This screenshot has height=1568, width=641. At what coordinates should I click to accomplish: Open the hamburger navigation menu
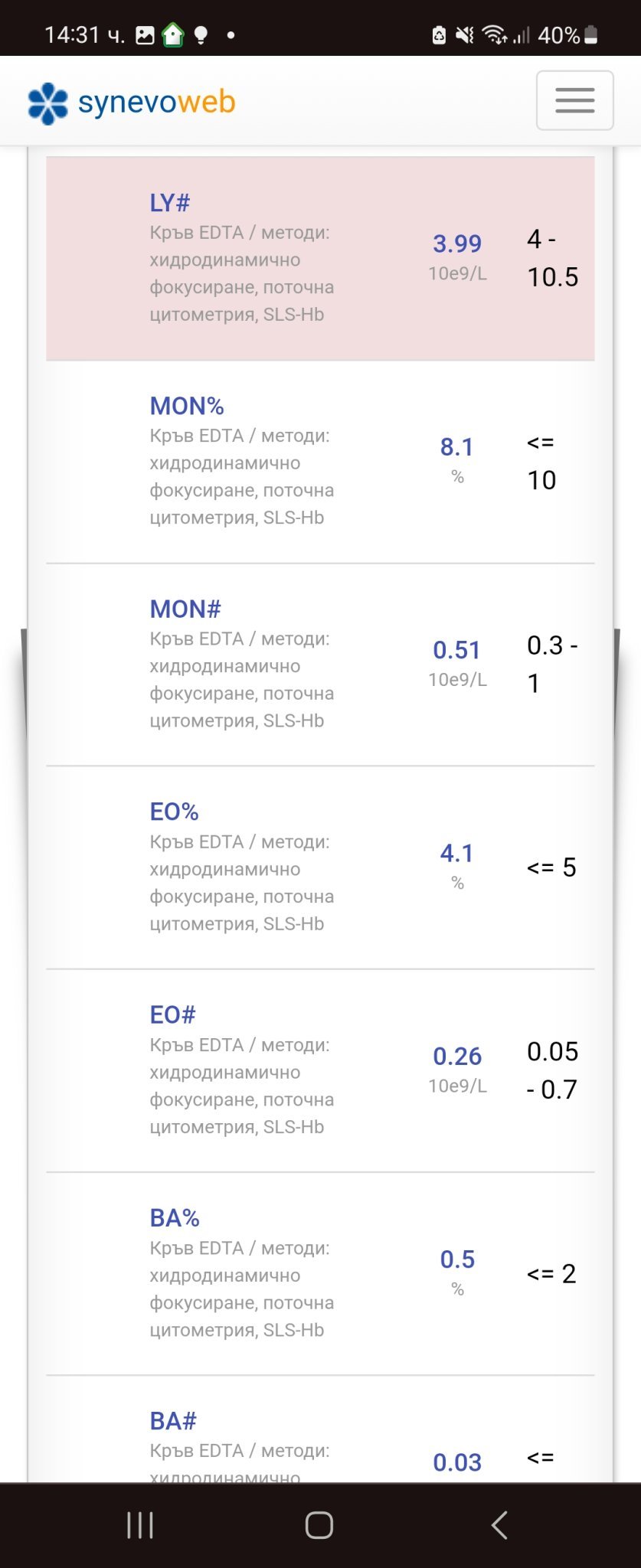tap(574, 100)
